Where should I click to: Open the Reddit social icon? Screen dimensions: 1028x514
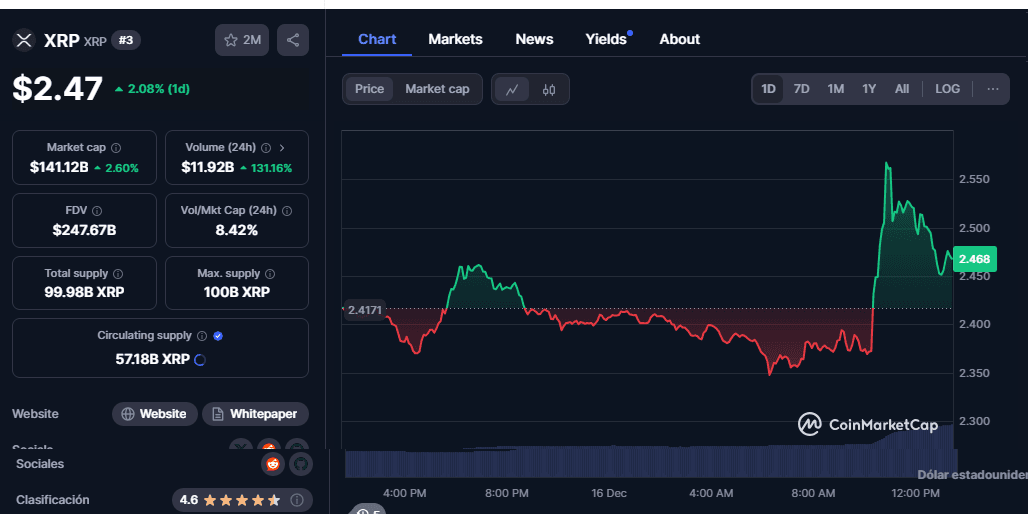coord(273,464)
